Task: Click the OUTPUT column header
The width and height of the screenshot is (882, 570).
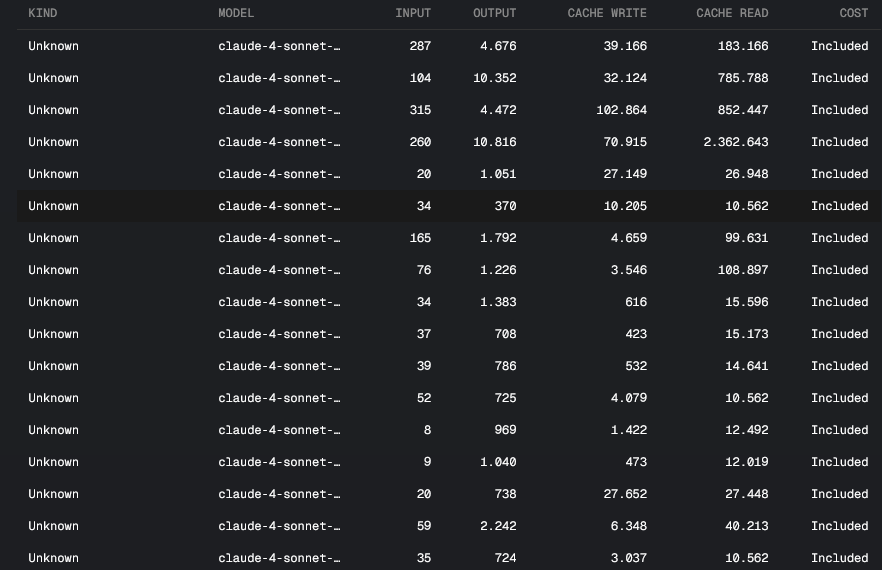Action: coord(494,13)
